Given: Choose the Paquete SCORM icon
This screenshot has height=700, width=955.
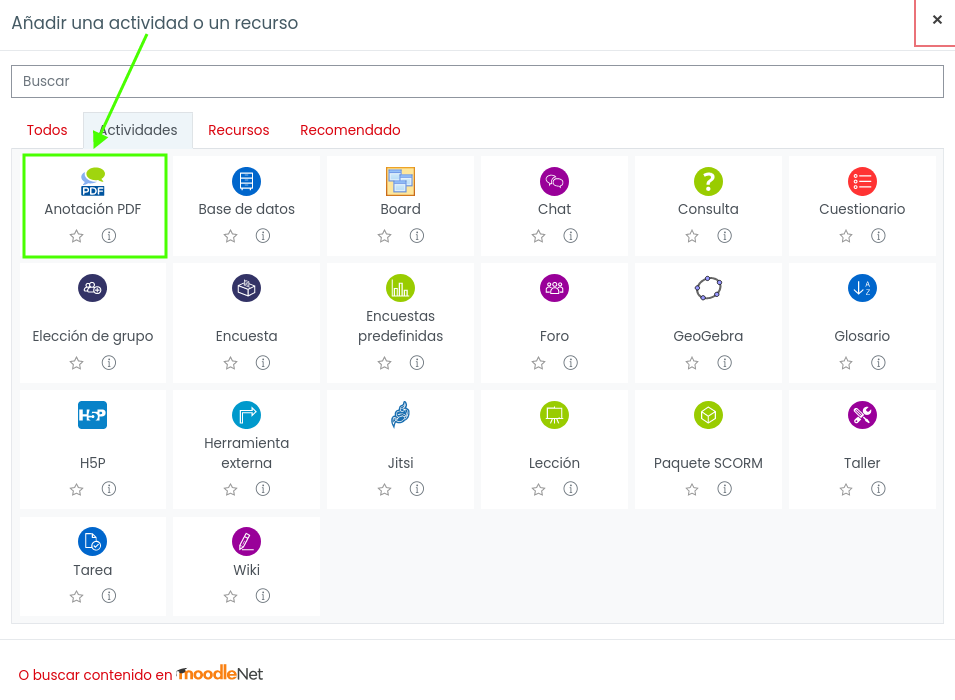Looking at the screenshot, I should click(708, 415).
